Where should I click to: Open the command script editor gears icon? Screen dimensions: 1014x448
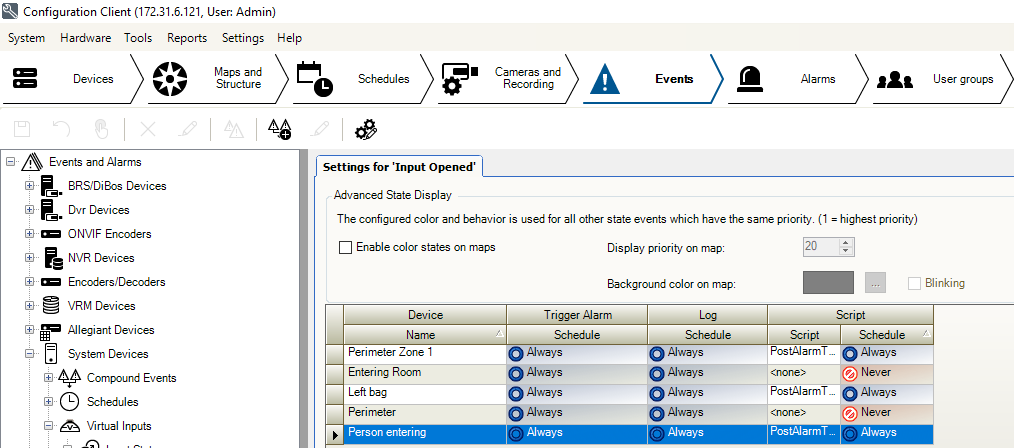coord(366,129)
